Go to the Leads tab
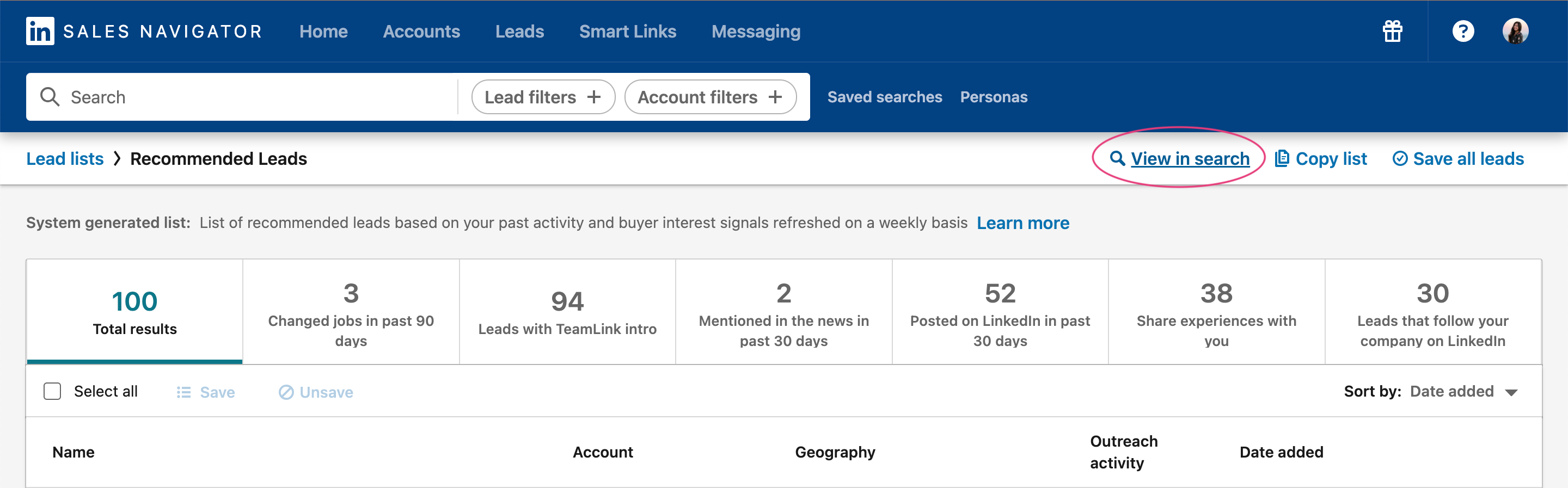 coord(519,32)
